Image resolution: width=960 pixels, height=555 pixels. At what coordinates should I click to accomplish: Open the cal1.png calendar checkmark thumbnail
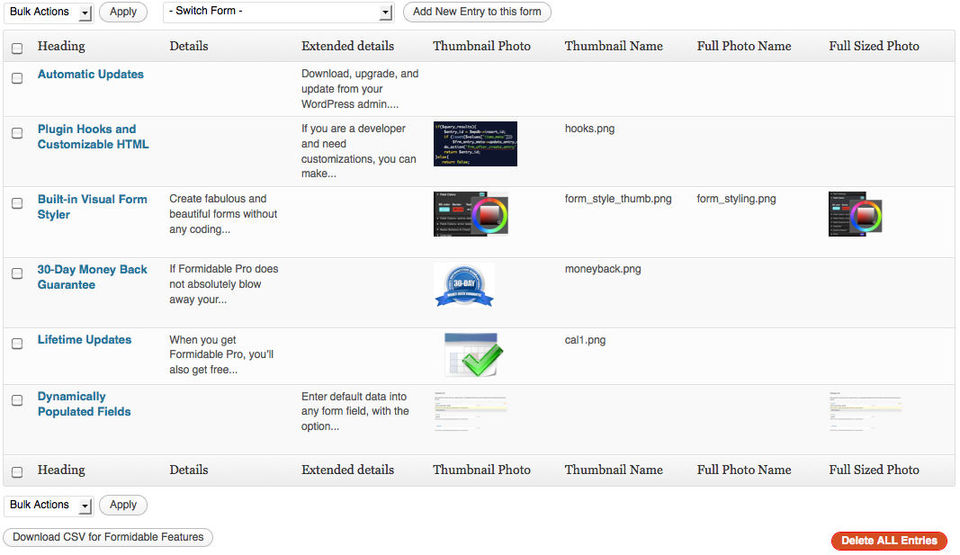tap(473, 355)
